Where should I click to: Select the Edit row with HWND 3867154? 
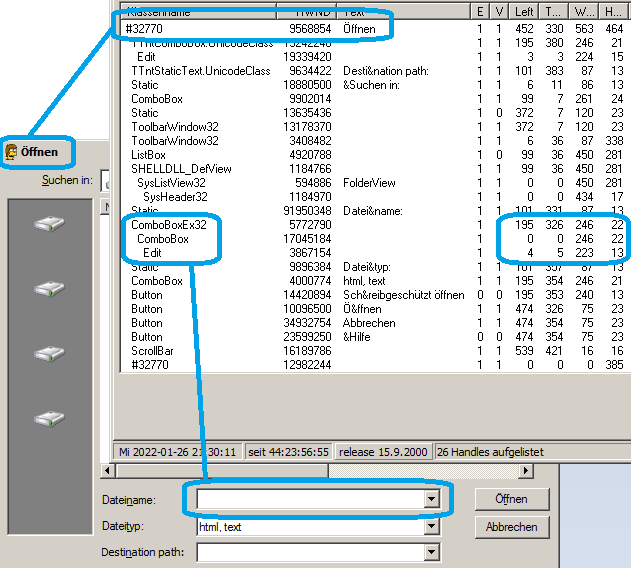(374, 253)
